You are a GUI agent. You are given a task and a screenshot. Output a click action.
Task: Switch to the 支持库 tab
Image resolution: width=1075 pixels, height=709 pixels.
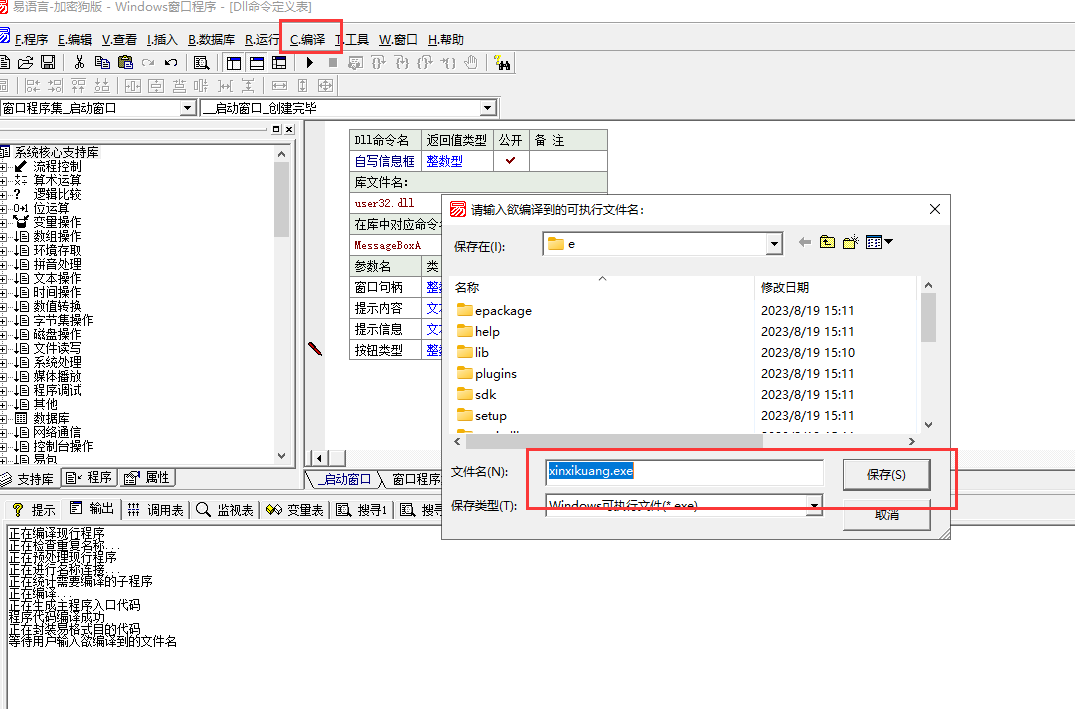point(29,479)
